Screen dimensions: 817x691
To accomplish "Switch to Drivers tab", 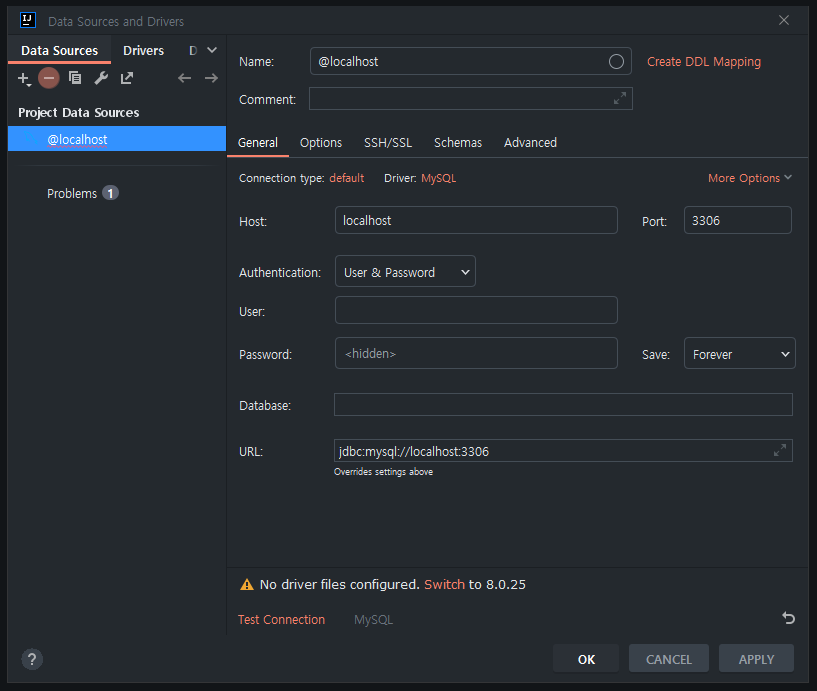I will coord(143,51).
